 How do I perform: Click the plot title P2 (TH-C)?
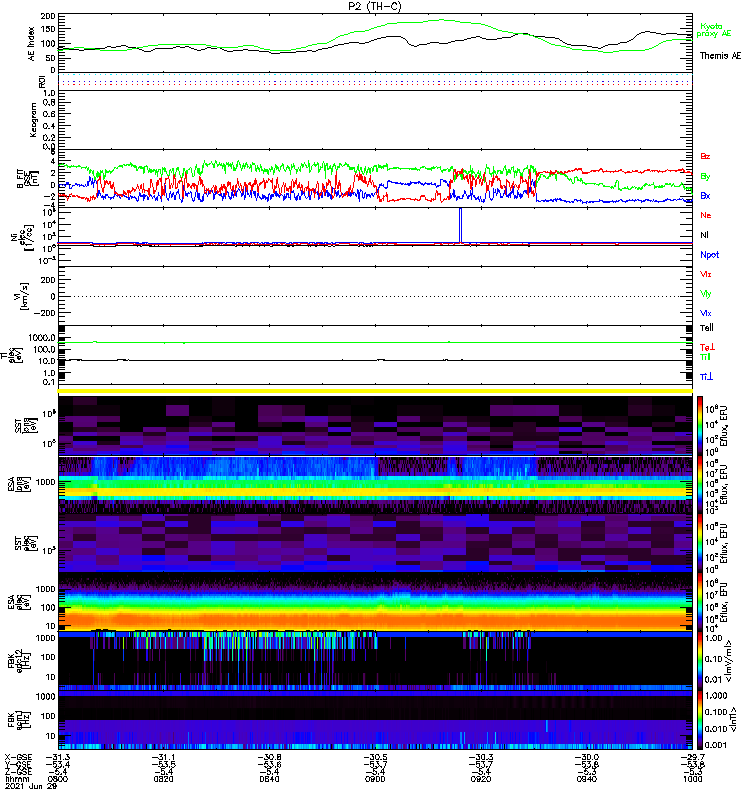(375, 6)
